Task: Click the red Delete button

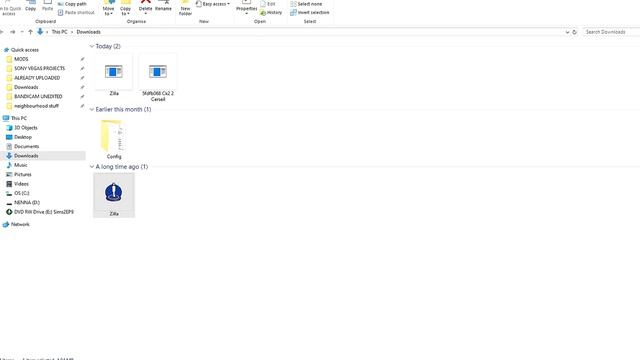Action: point(145,7)
